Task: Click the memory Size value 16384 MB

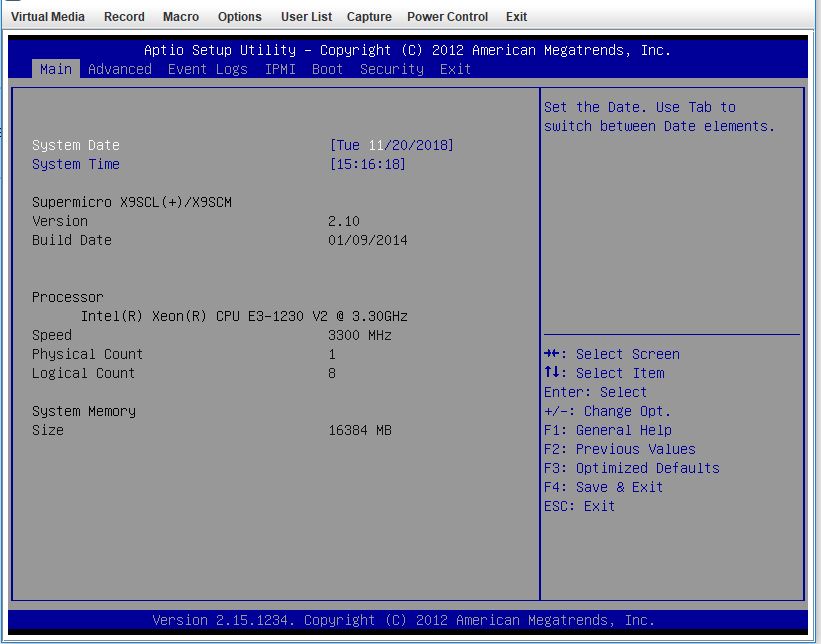Action: [360, 430]
